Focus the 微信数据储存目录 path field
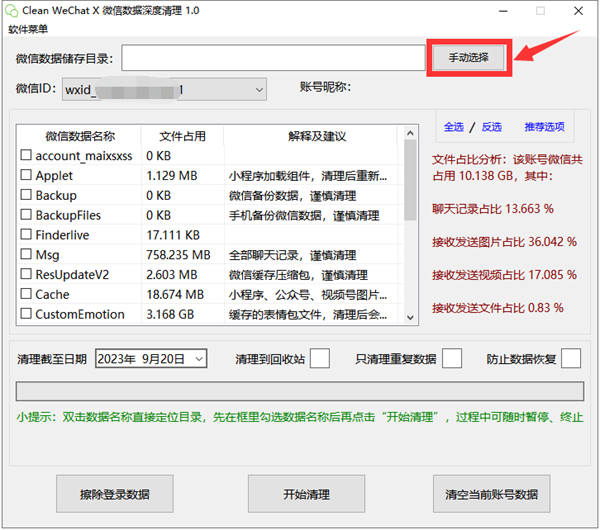The height and width of the screenshot is (530, 600). [x=273, y=58]
